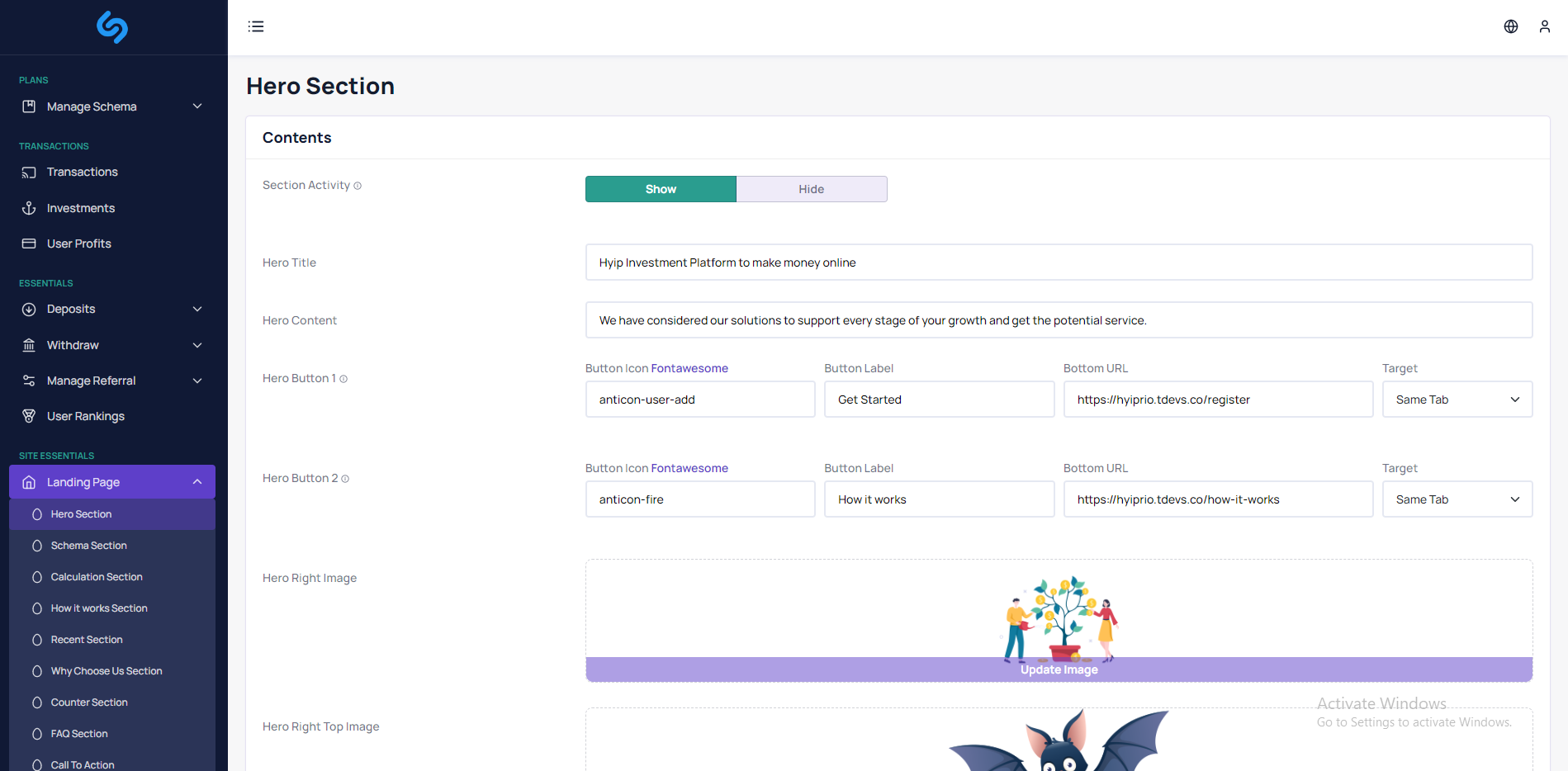The width and height of the screenshot is (1568, 771).
Task: Click info icon beside Section Activity
Action: (358, 186)
